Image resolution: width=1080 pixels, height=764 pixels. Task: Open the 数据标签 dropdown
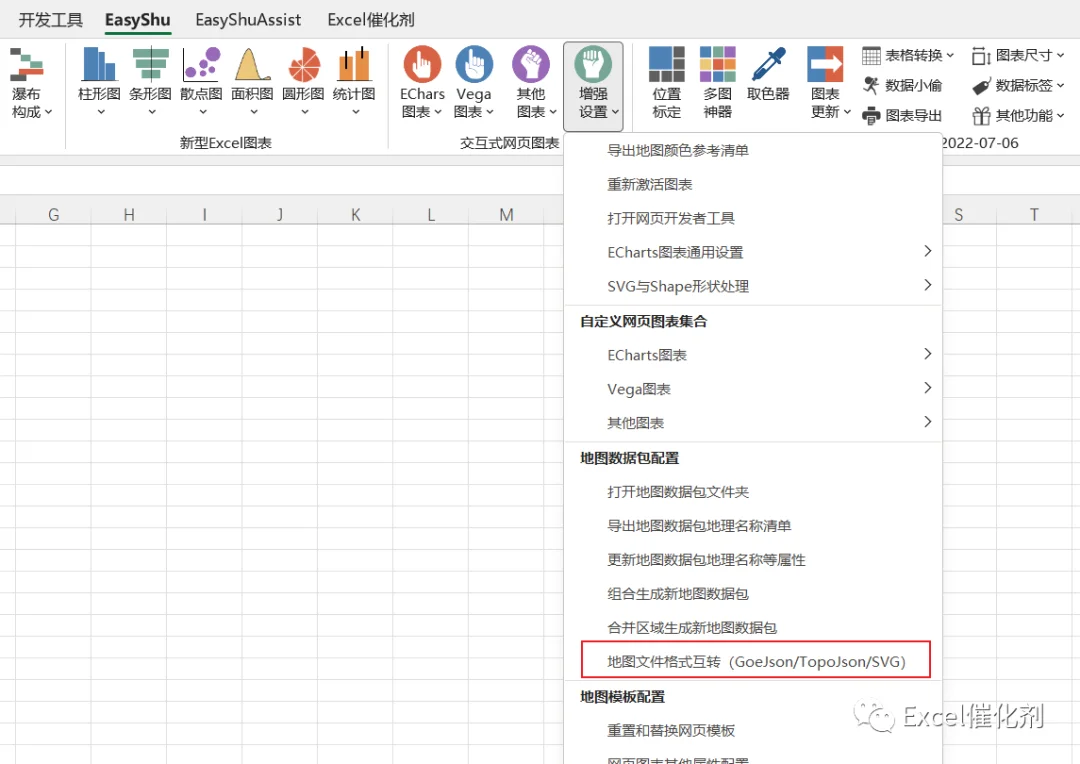coord(1017,85)
